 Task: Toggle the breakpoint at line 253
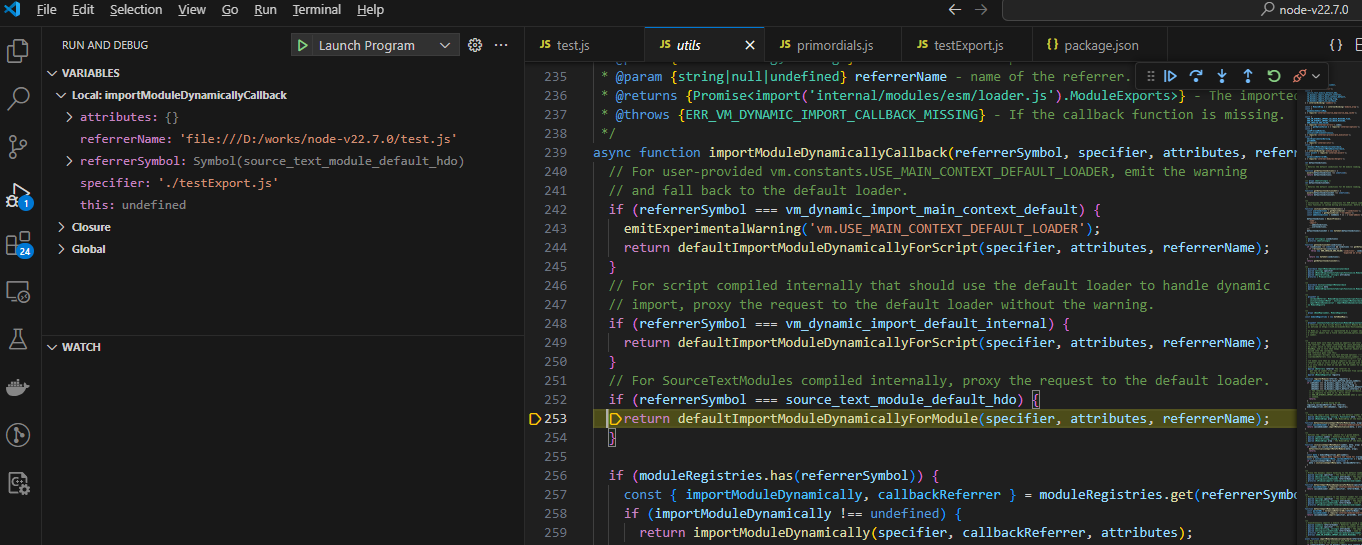pyautogui.click(x=535, y=419)
